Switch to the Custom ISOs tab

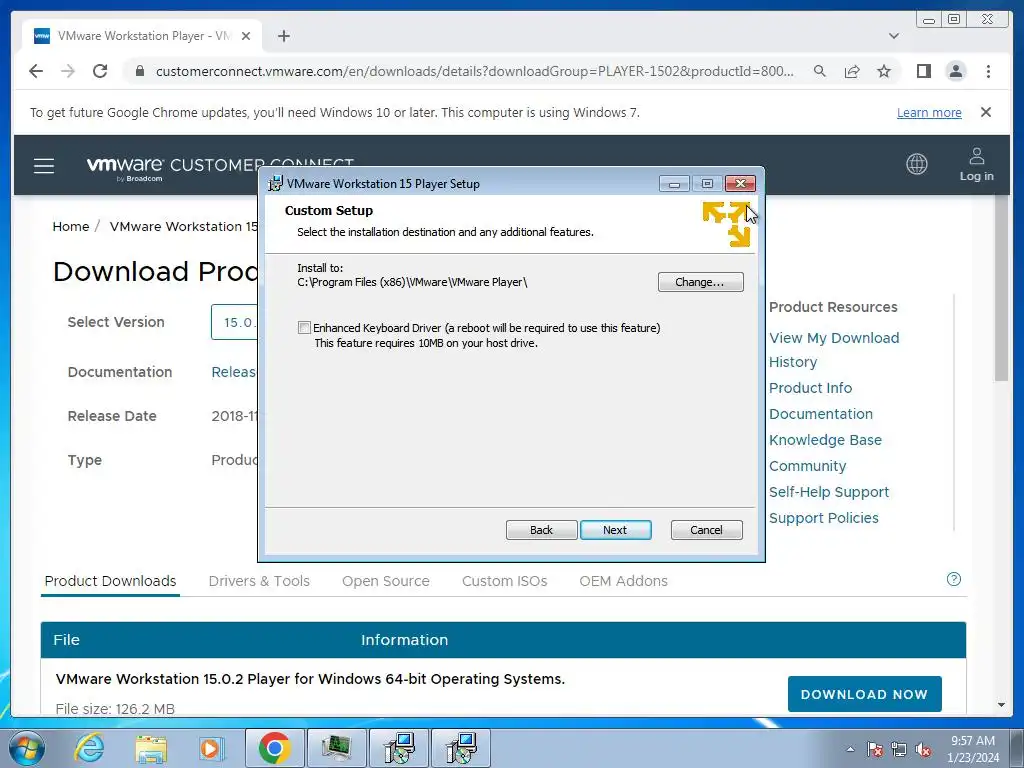(505, 581)
